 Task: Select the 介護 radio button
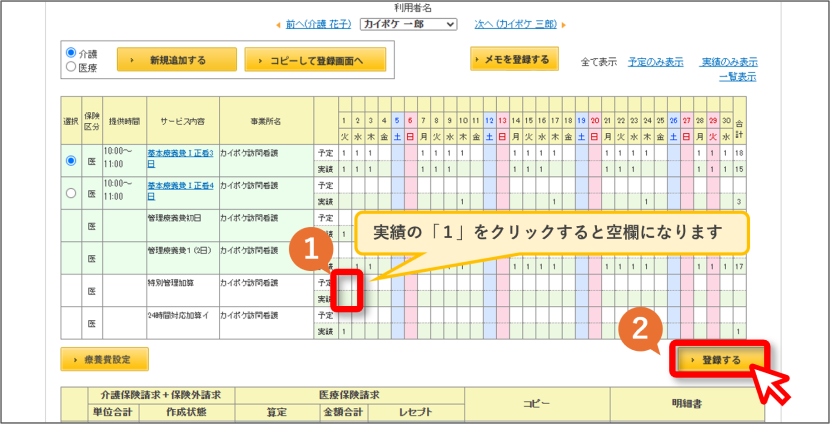[x=71, y=52]
